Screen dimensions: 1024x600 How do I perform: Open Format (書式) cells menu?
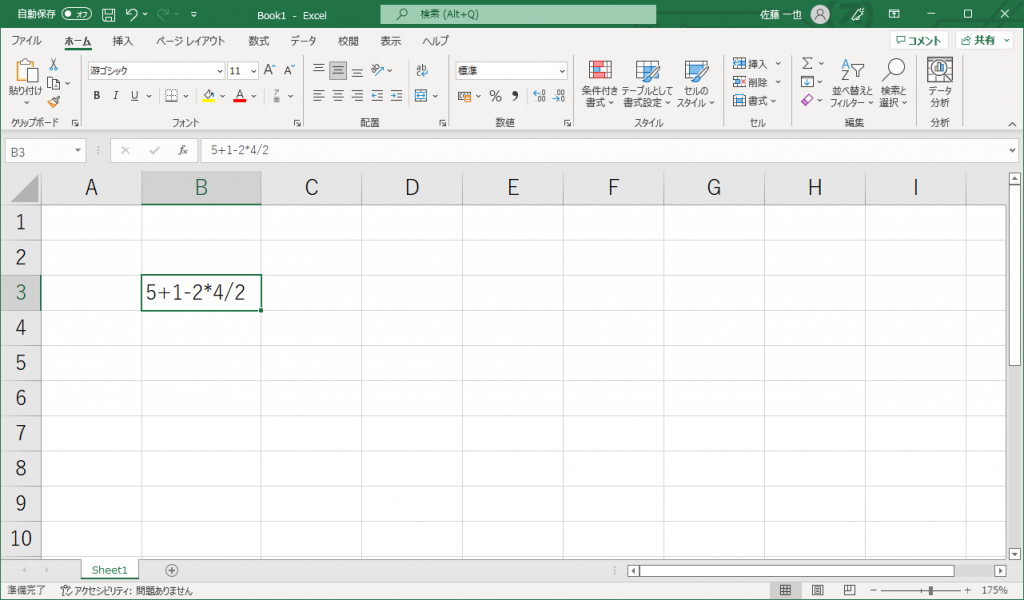click(754, 101)
